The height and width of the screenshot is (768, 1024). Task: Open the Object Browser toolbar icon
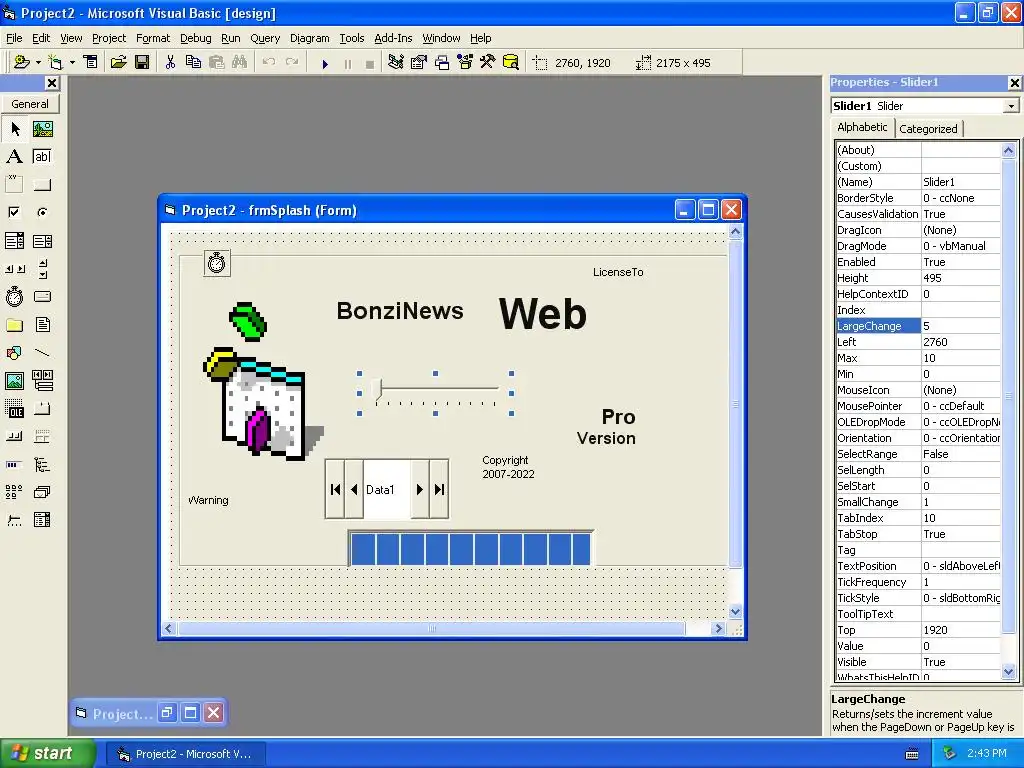coord(465,63)
